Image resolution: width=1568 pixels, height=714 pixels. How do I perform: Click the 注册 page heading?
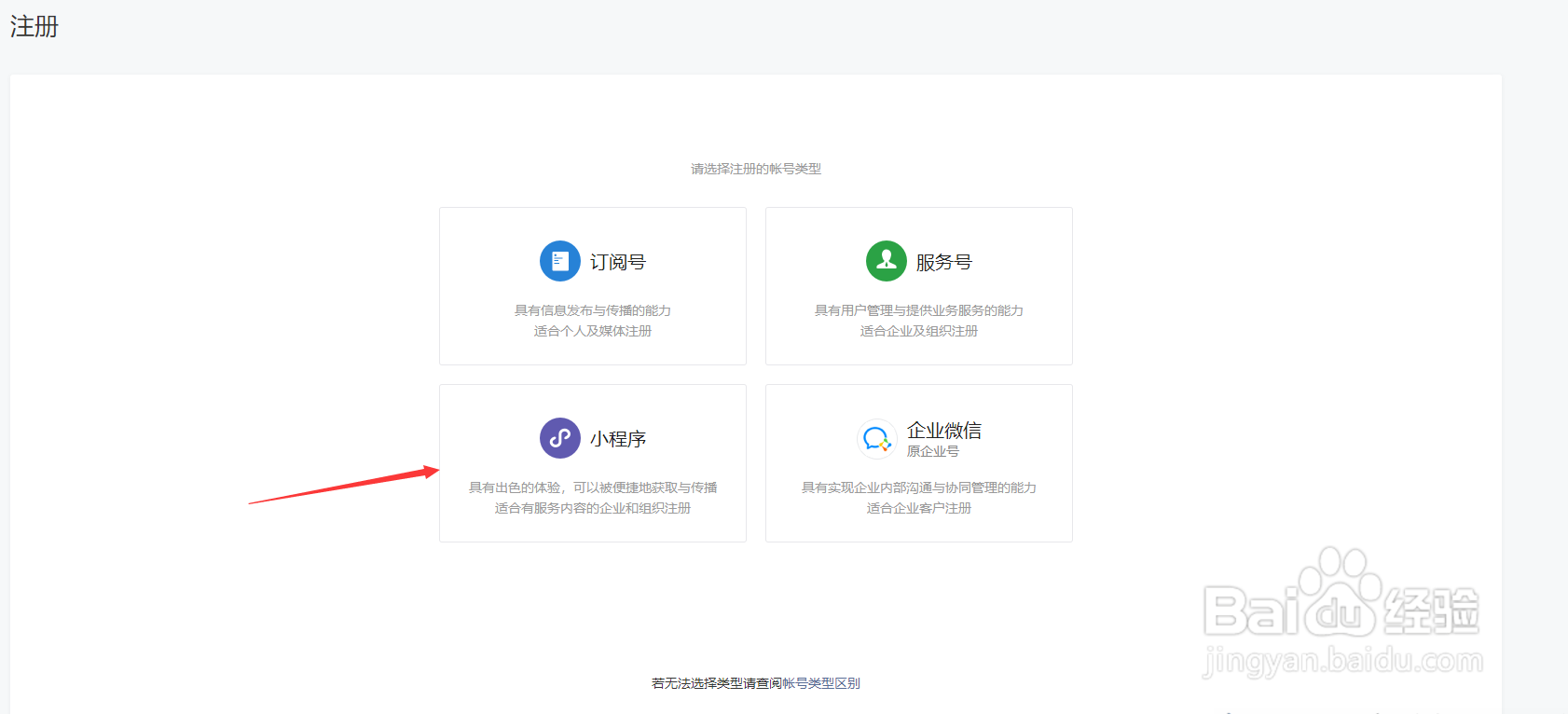point(34,26)
